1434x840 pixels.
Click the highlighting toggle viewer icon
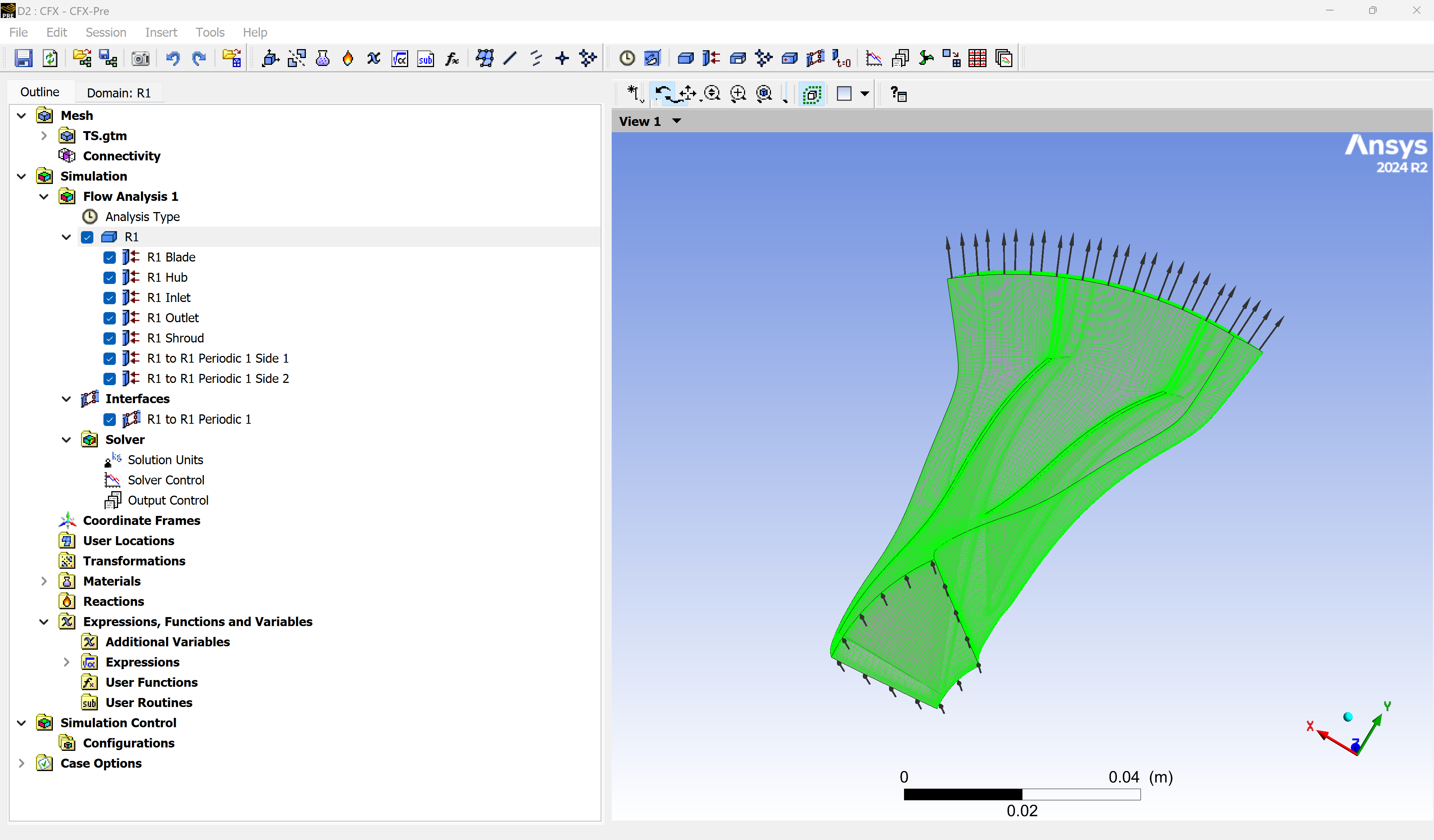[812, 94]
